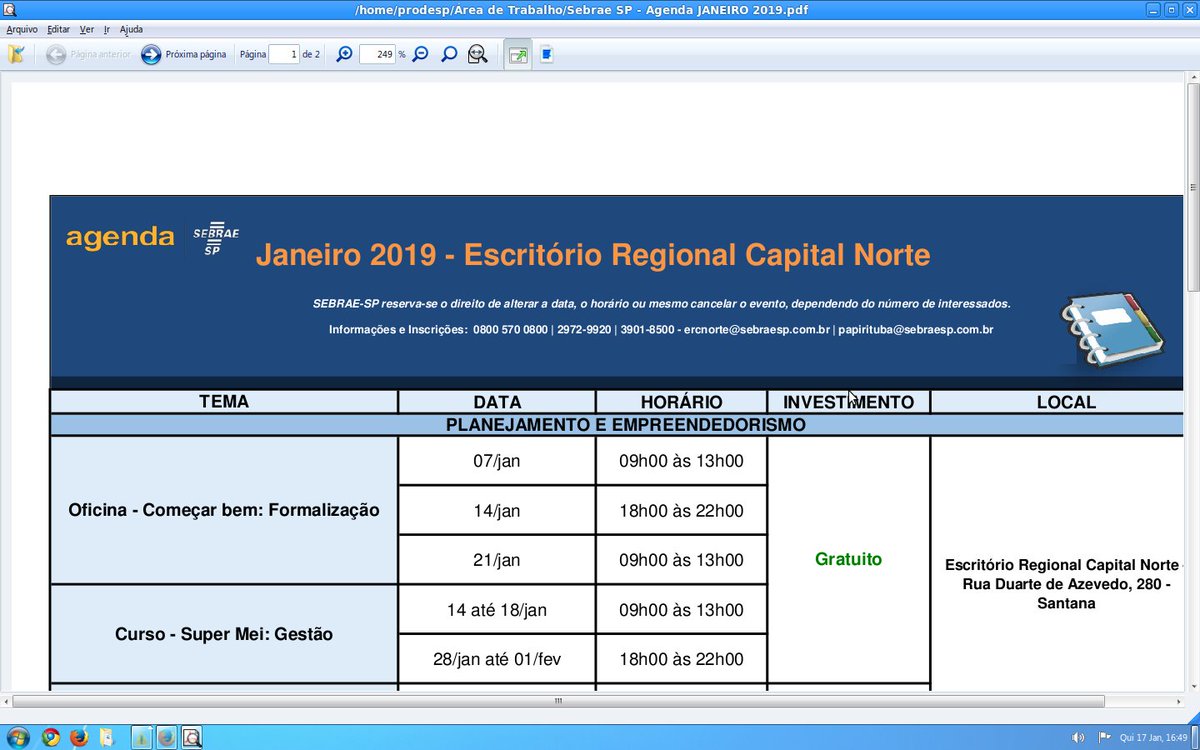Click the vertical scrollbar up arrow
The height and width of the screenshot is (750, 1200).
[x=1192, y=77]
